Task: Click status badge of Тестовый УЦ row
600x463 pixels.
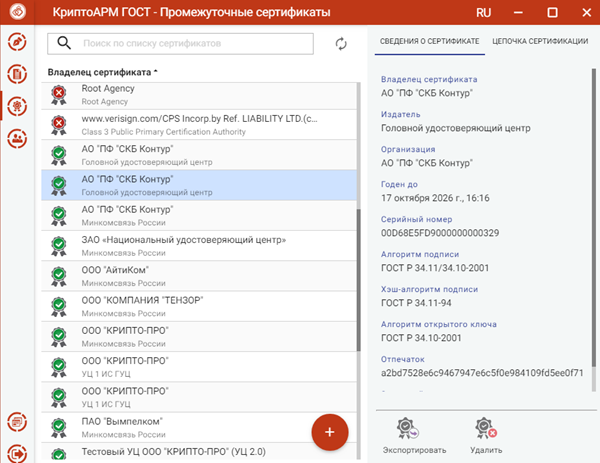Action: point(59,454)
